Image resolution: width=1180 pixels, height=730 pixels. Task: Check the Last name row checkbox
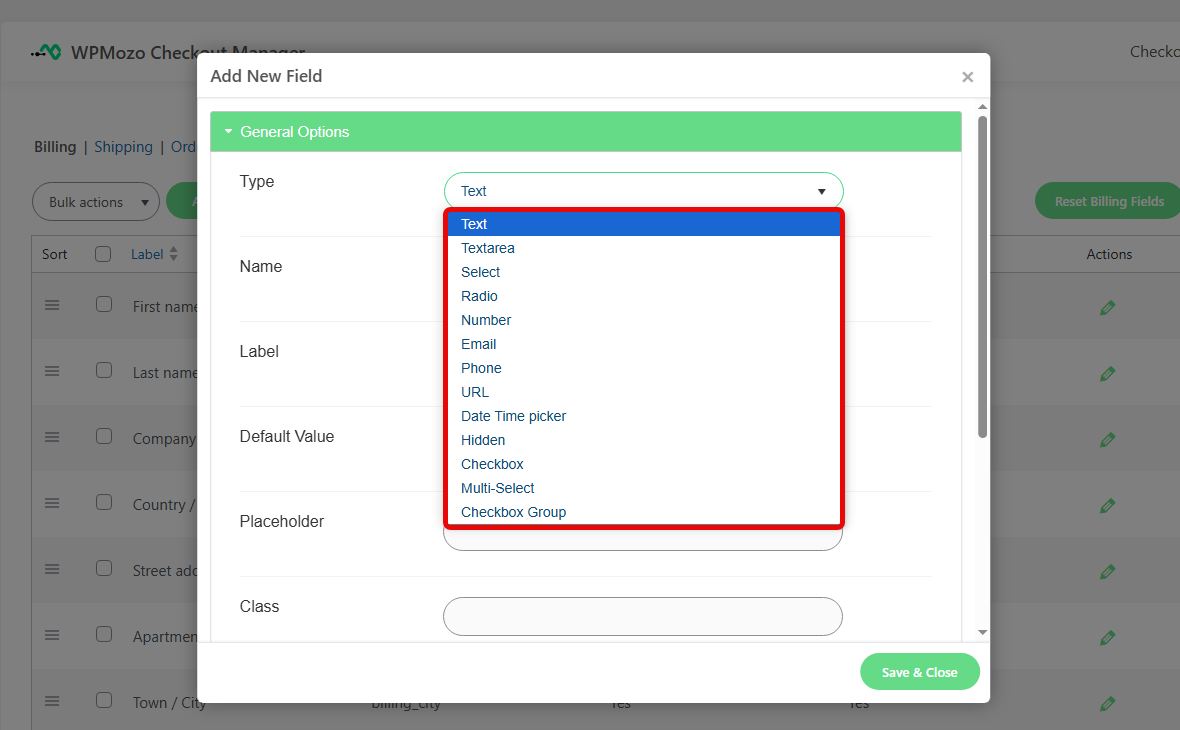point(104,370)
